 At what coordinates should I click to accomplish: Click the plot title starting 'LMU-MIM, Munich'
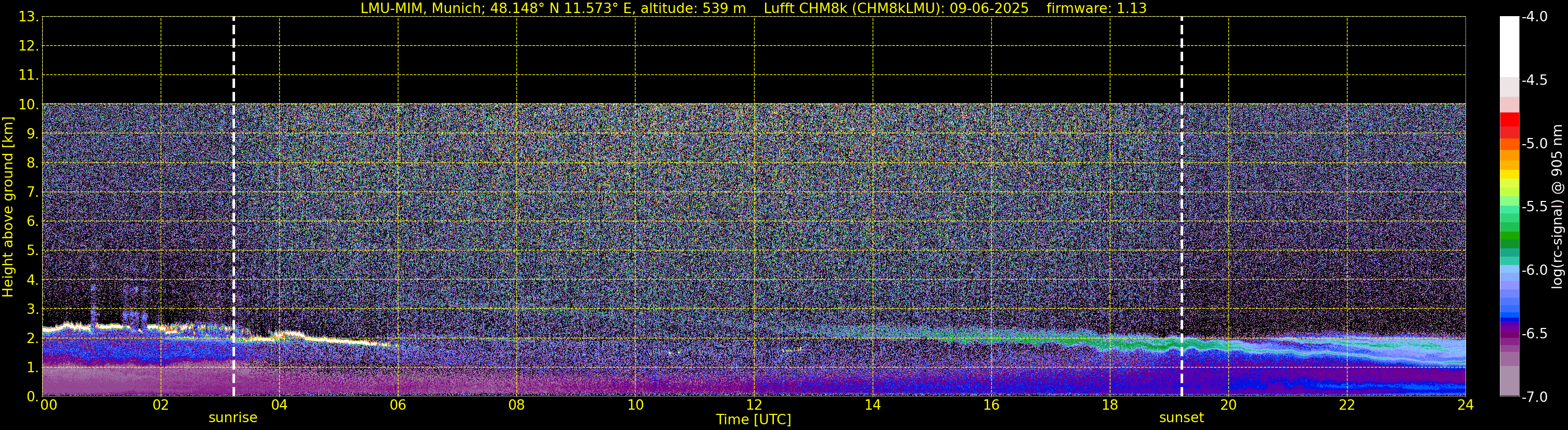(x=754, y=8)
